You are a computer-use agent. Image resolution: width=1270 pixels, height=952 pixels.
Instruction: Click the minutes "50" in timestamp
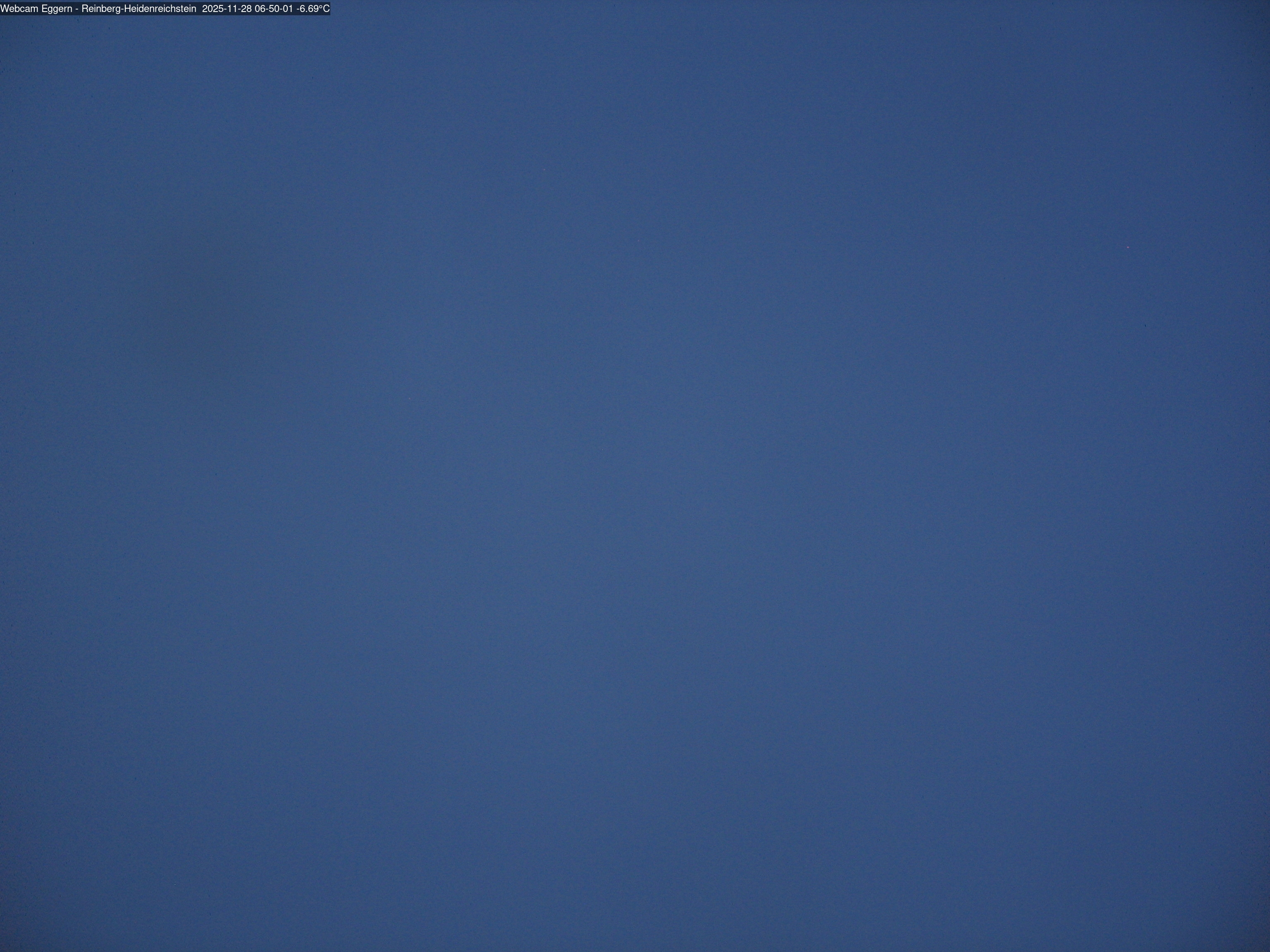[x=275, y=9]
